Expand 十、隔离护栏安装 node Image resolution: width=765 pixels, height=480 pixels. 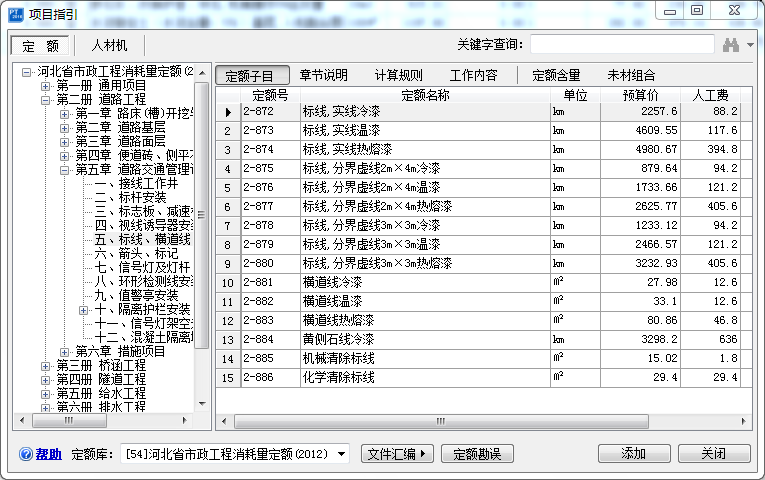click(x=83, y=310)
